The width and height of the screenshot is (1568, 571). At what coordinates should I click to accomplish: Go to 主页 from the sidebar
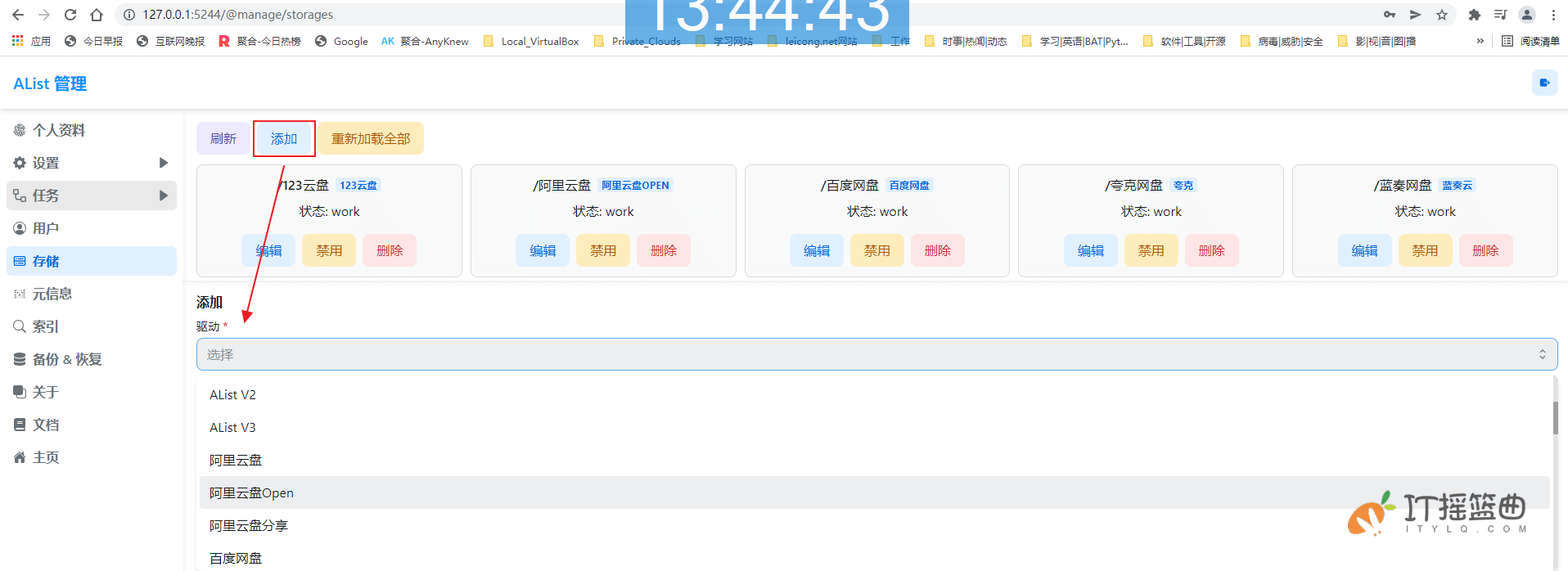(92, 457)
